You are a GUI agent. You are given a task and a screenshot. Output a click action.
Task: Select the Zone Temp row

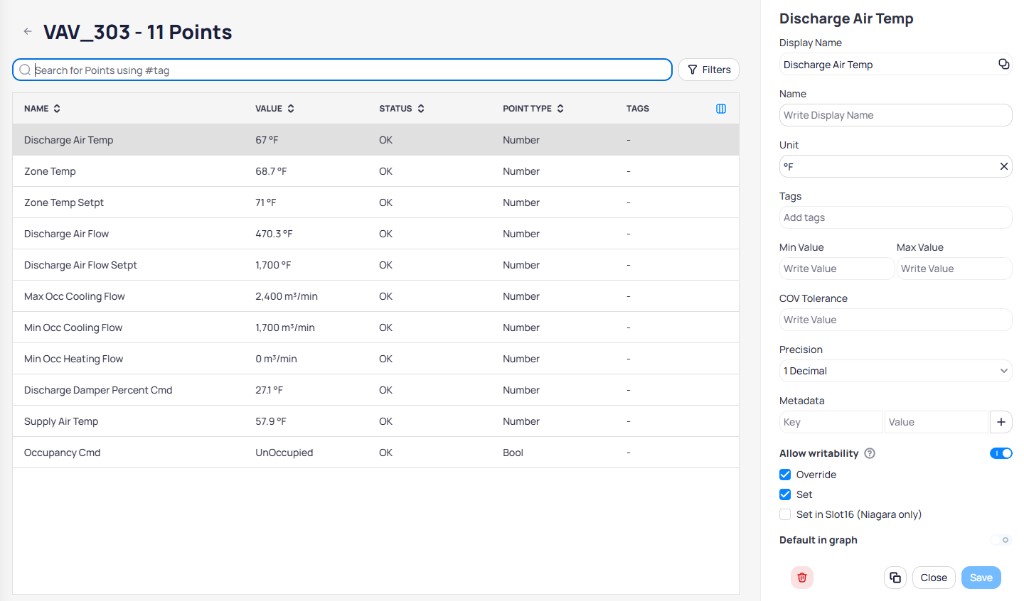coord(376,171)
